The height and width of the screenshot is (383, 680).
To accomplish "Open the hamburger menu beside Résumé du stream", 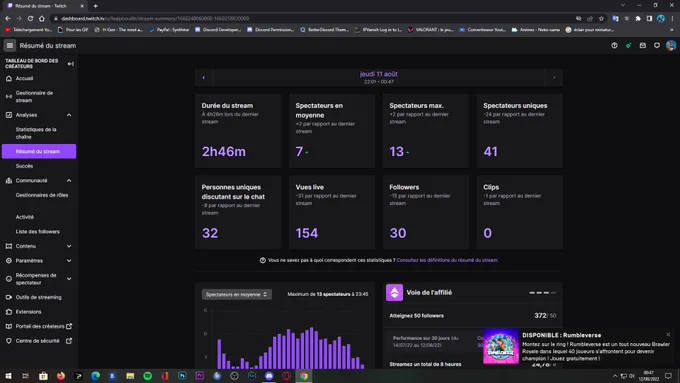I will point(10,46).
